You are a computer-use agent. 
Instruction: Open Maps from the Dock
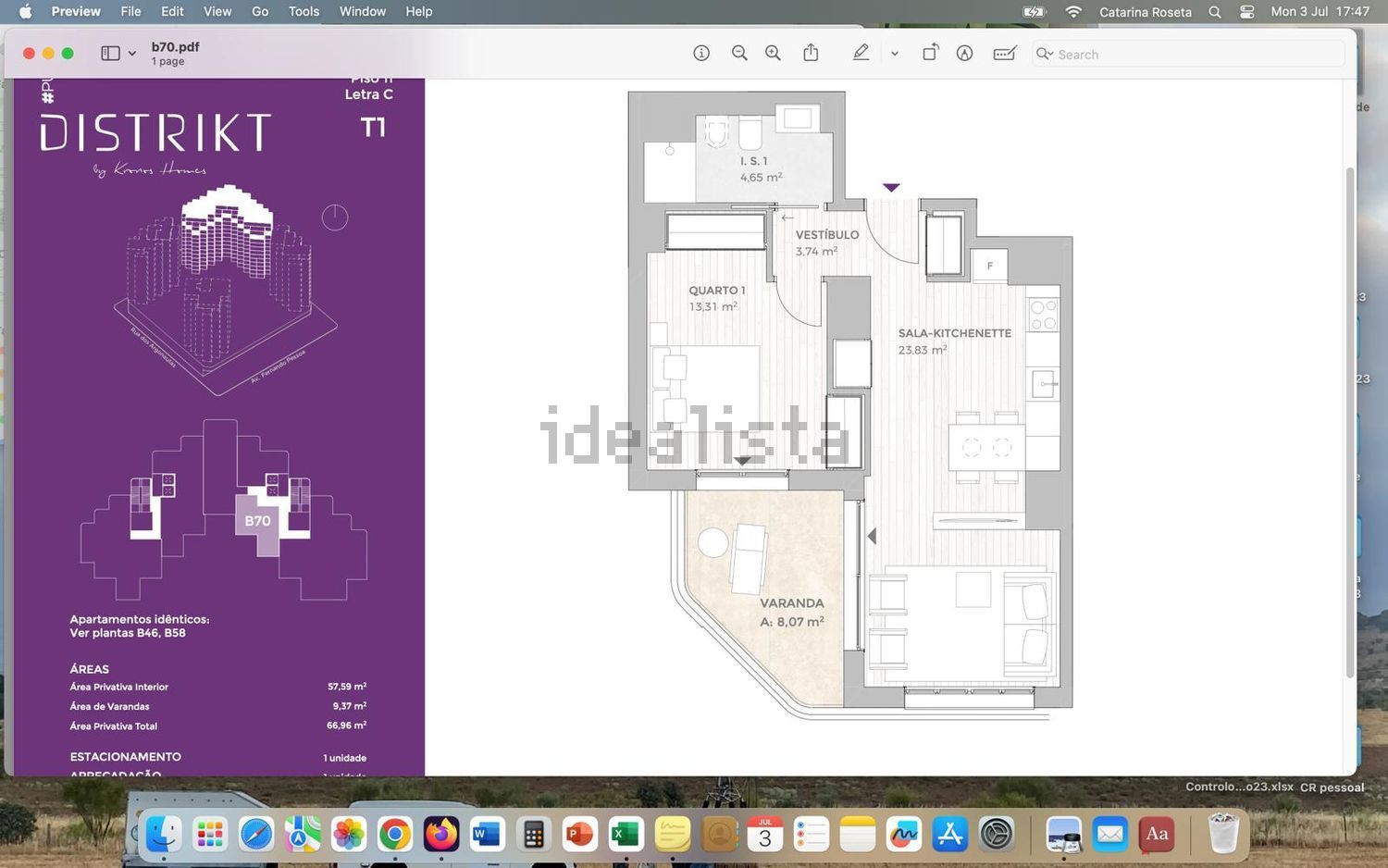[303, 834]
